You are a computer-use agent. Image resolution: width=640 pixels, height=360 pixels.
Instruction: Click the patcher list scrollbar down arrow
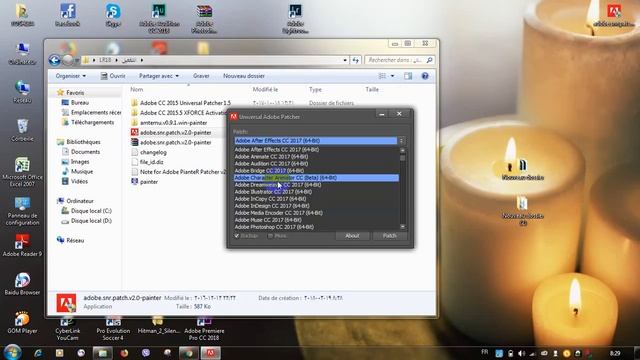coord(402,227)
